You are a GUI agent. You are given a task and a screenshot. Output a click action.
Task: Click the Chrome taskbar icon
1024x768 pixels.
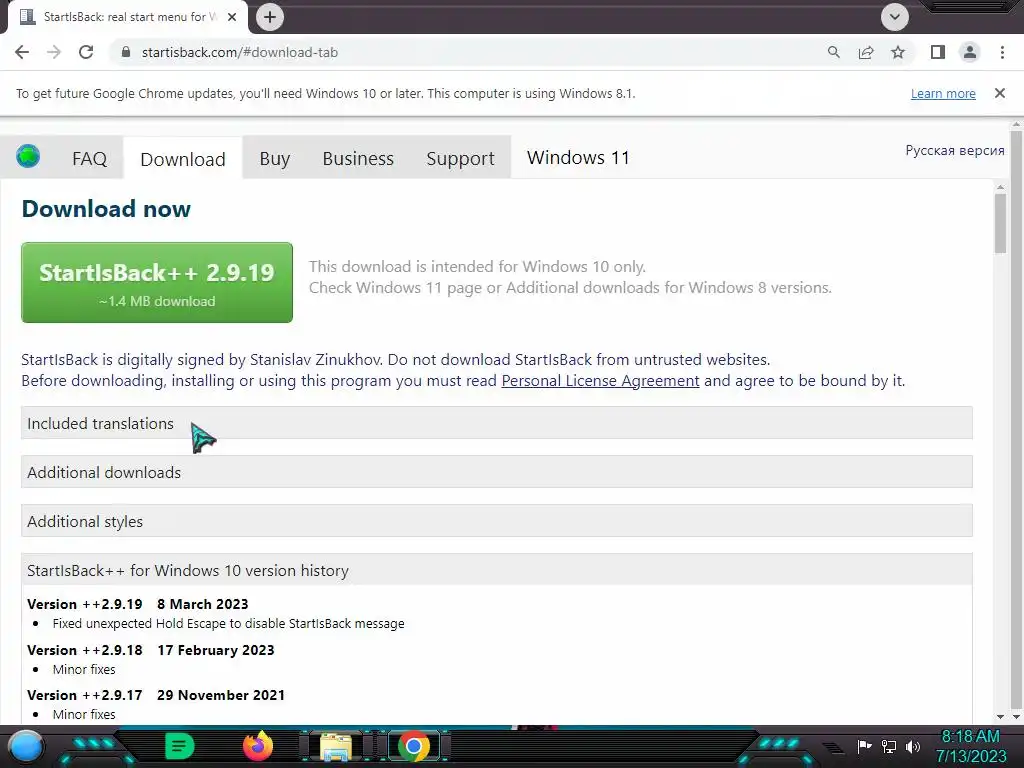[413, 746]
